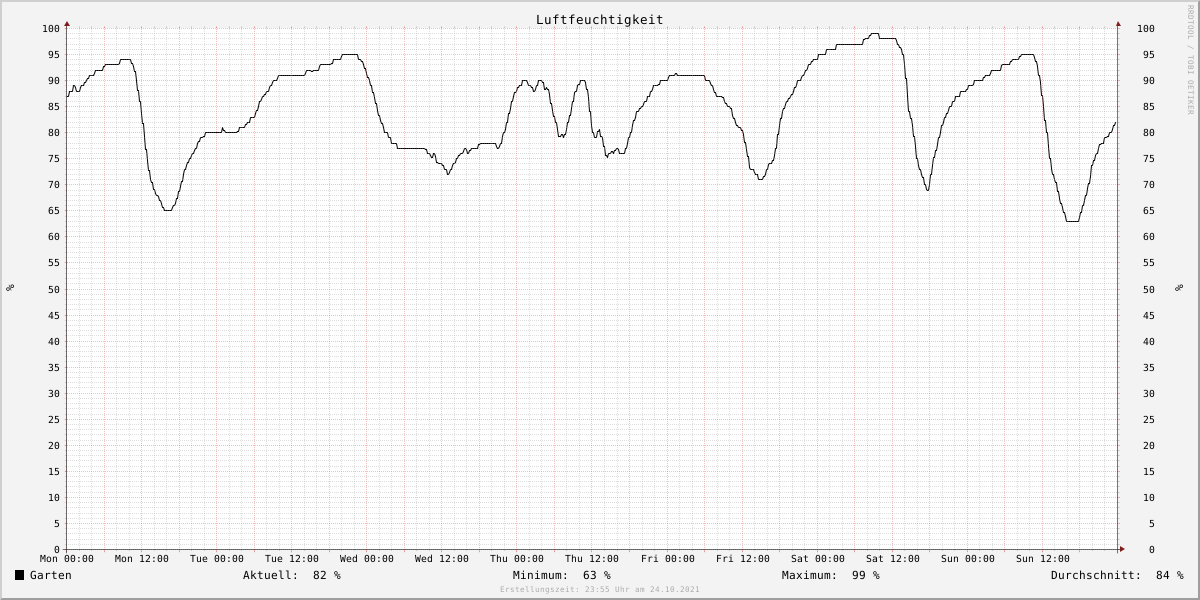Click the Sat 00:00 time axis label
This screenshot has height=600, width=1200.
click(x=818, y=559)
